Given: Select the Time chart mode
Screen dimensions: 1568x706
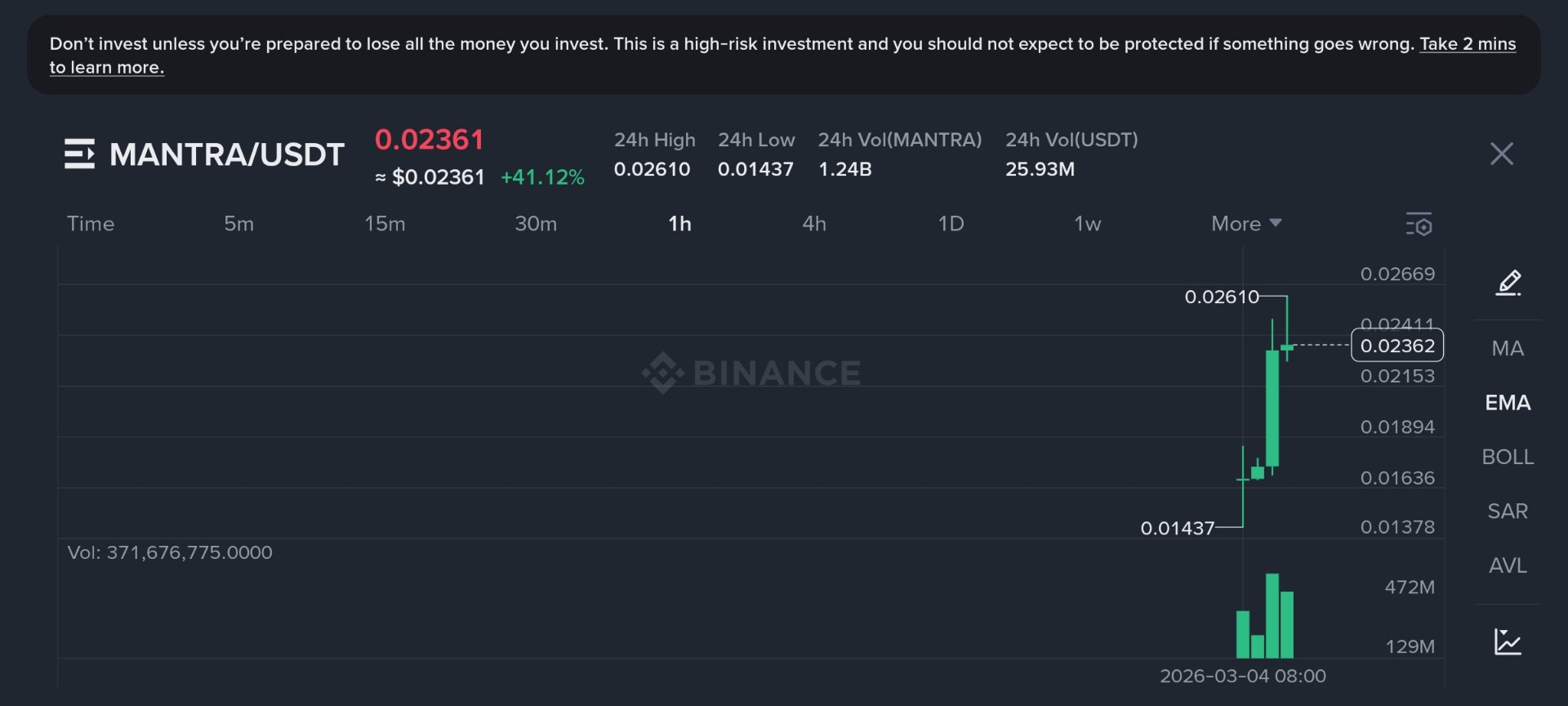Looking at the screenshot, I should pyautogui.click(x=91, y=223).
